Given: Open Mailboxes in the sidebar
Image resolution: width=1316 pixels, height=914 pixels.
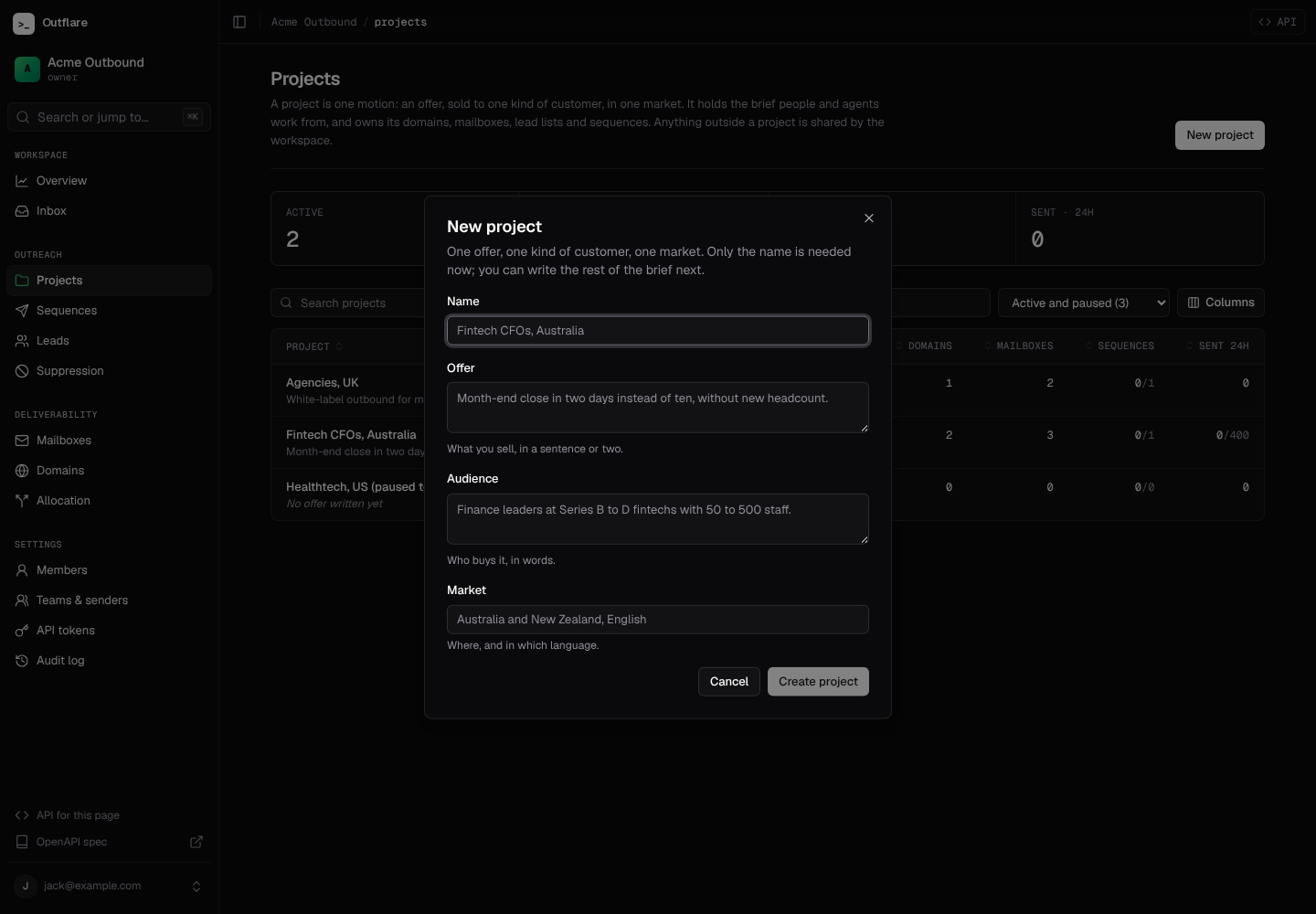Looking at the screenshot, I should coord(110,441).
